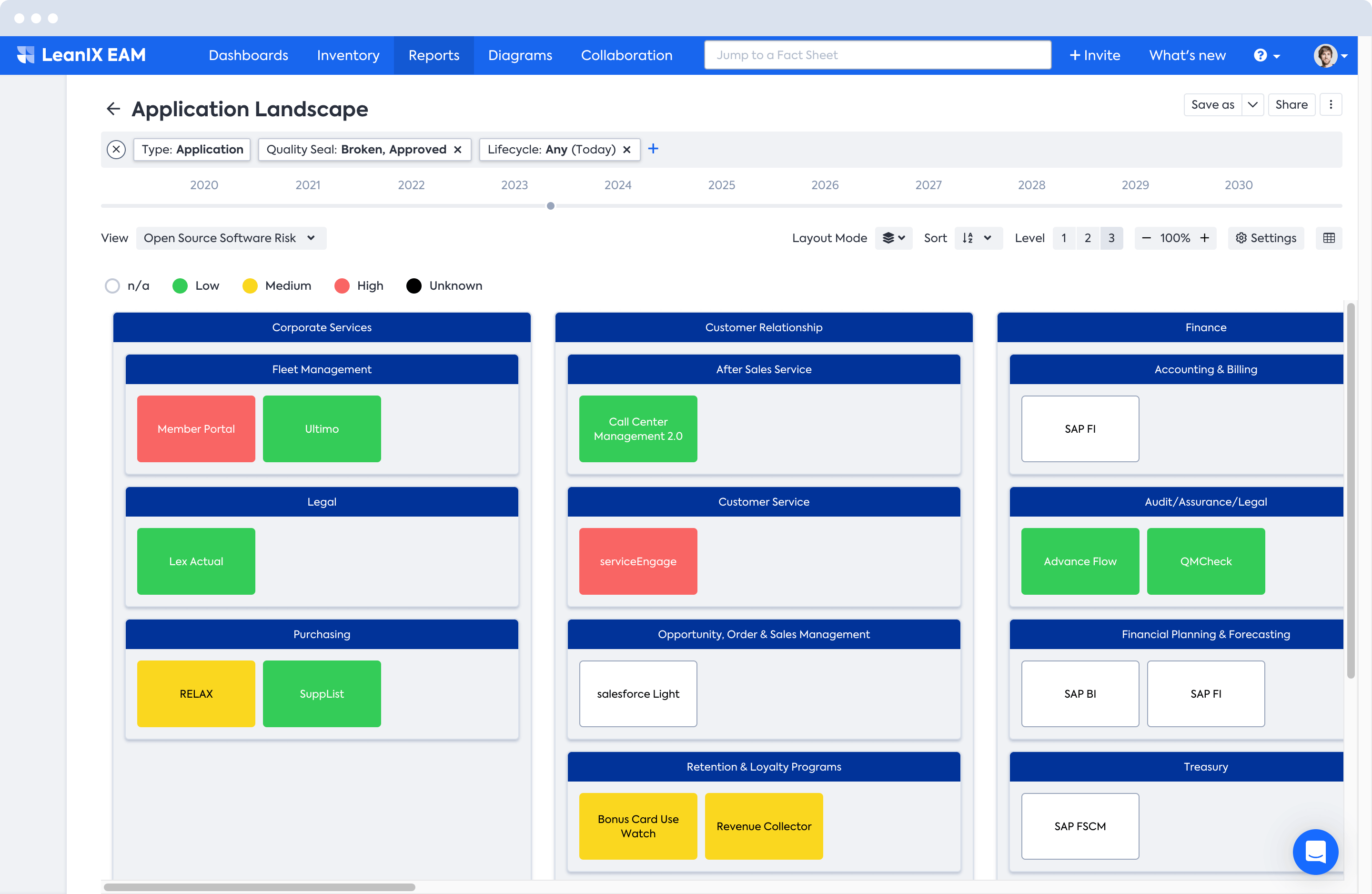Image resolution: width=1372 pixels, height=894 pixels.
Task: Click year 2027 on the timeline
Action: click(928, 184)
